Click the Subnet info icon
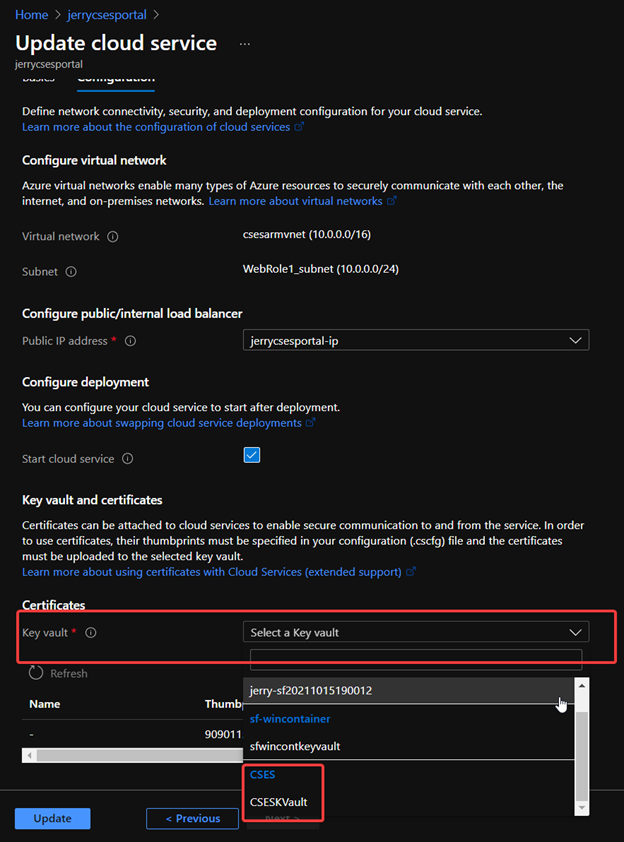Screen dimensions: 624x842 click(71, 272)
